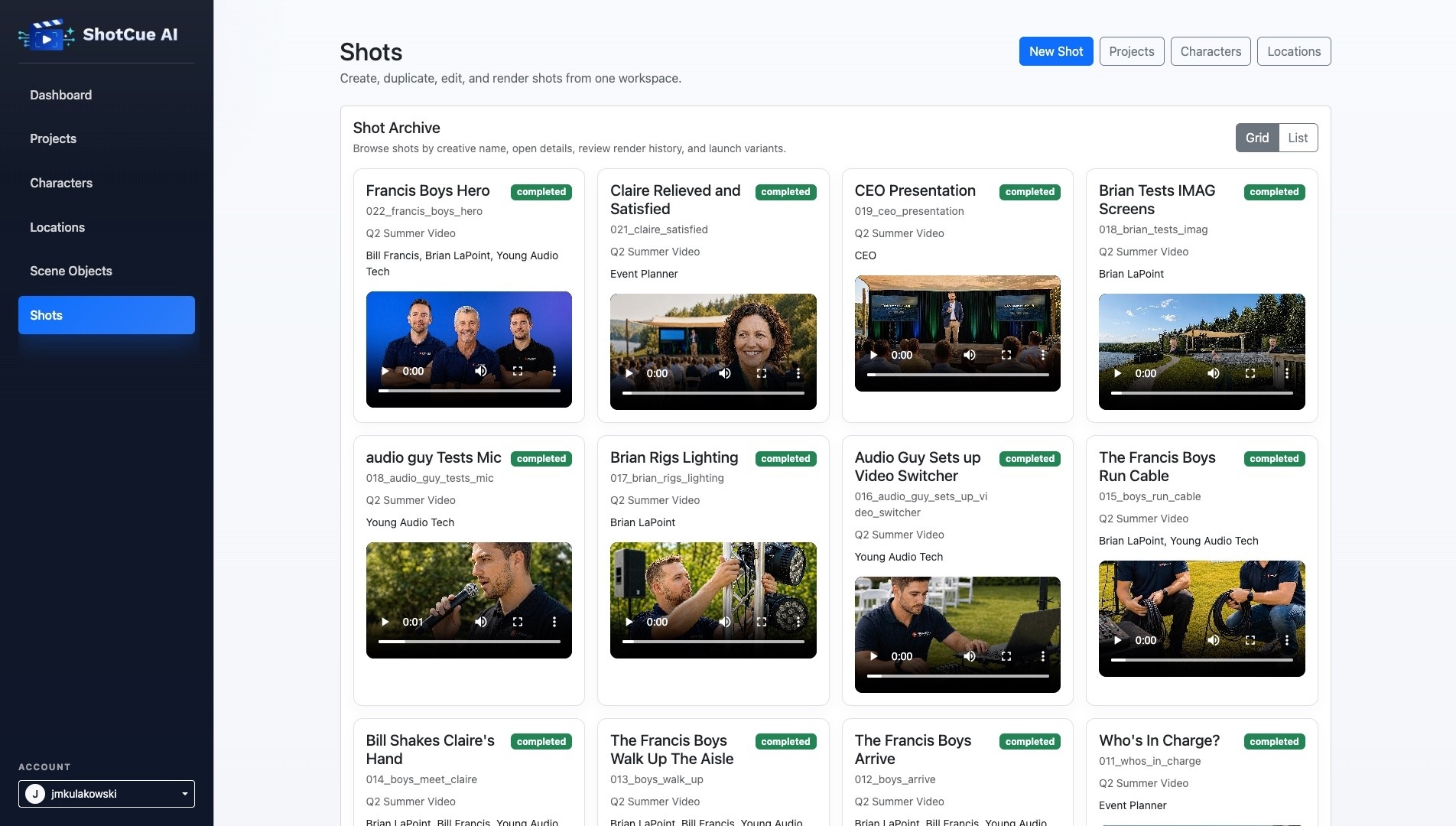Viewport: 1456px width, 826px height.
Task: Play the CEO Presentation video
Action: coord(873,355)
